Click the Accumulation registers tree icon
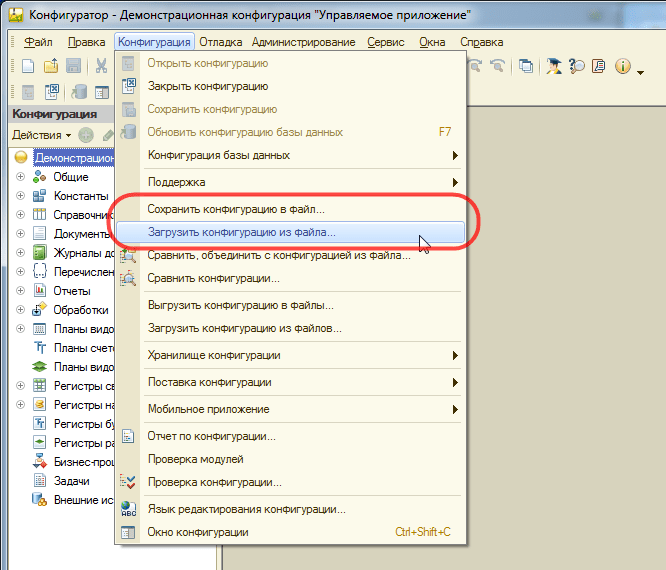Screen dimensions: 666x570 (40, 404)
